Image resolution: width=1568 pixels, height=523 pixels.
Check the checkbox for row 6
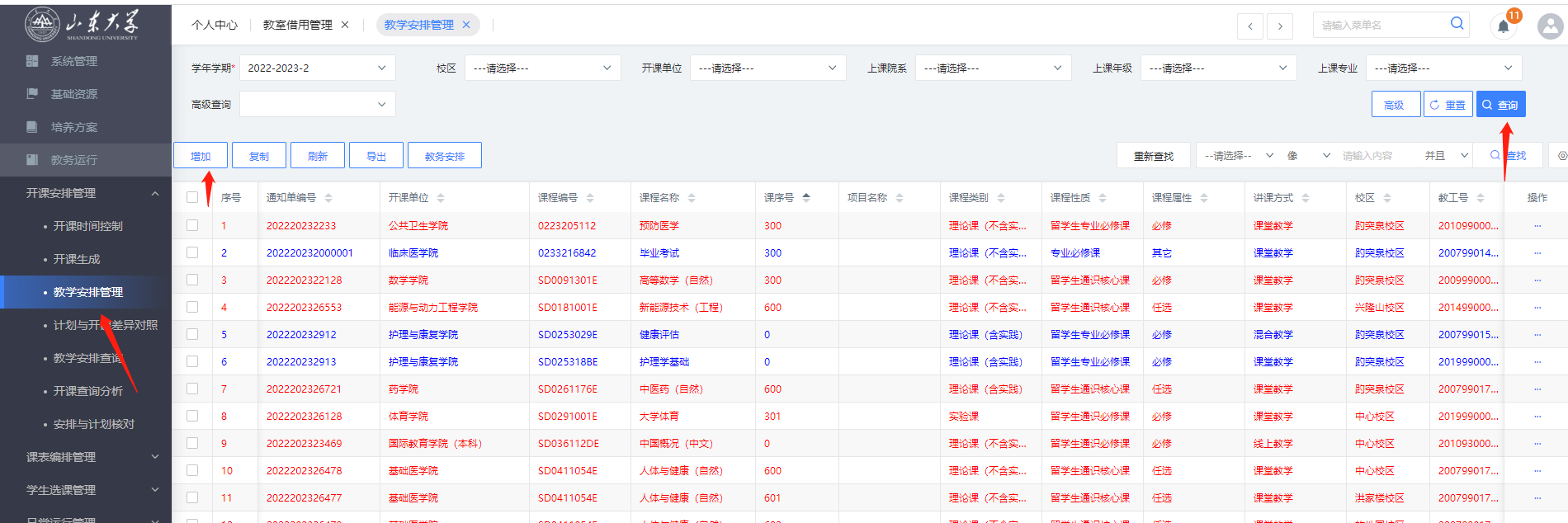pos(192,361)
